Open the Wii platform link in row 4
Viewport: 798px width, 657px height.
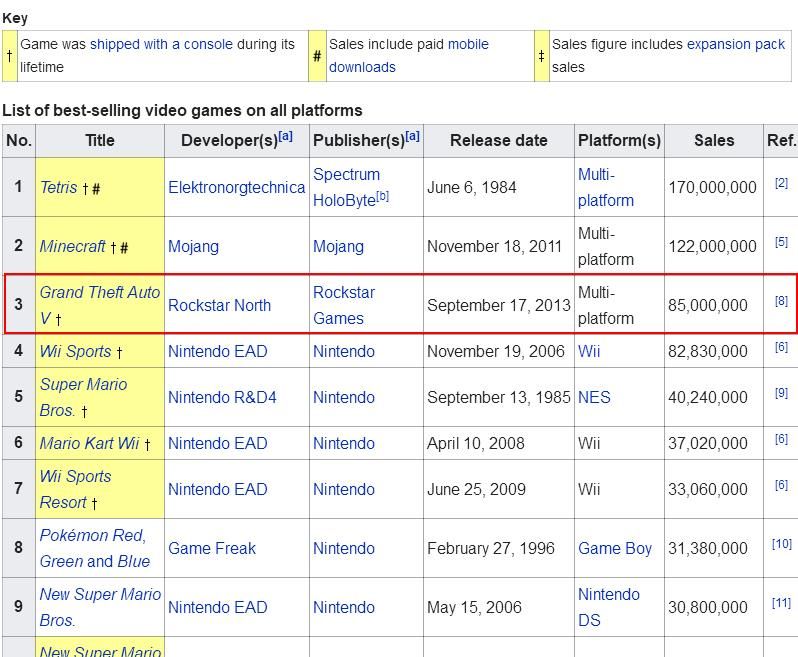589,351
